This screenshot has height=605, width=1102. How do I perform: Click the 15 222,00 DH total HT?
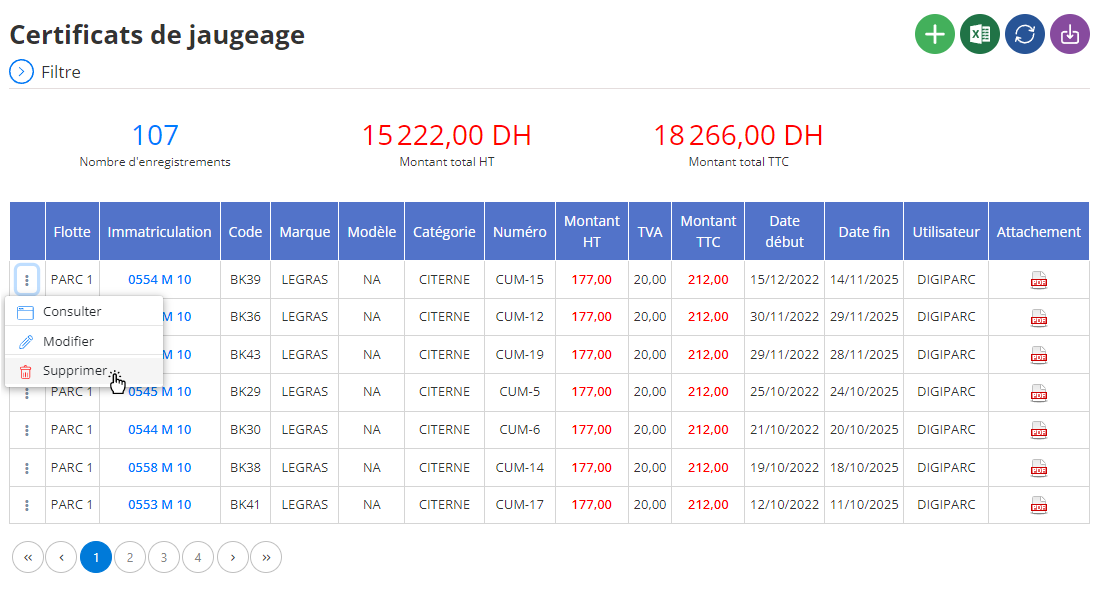[446, 135]
